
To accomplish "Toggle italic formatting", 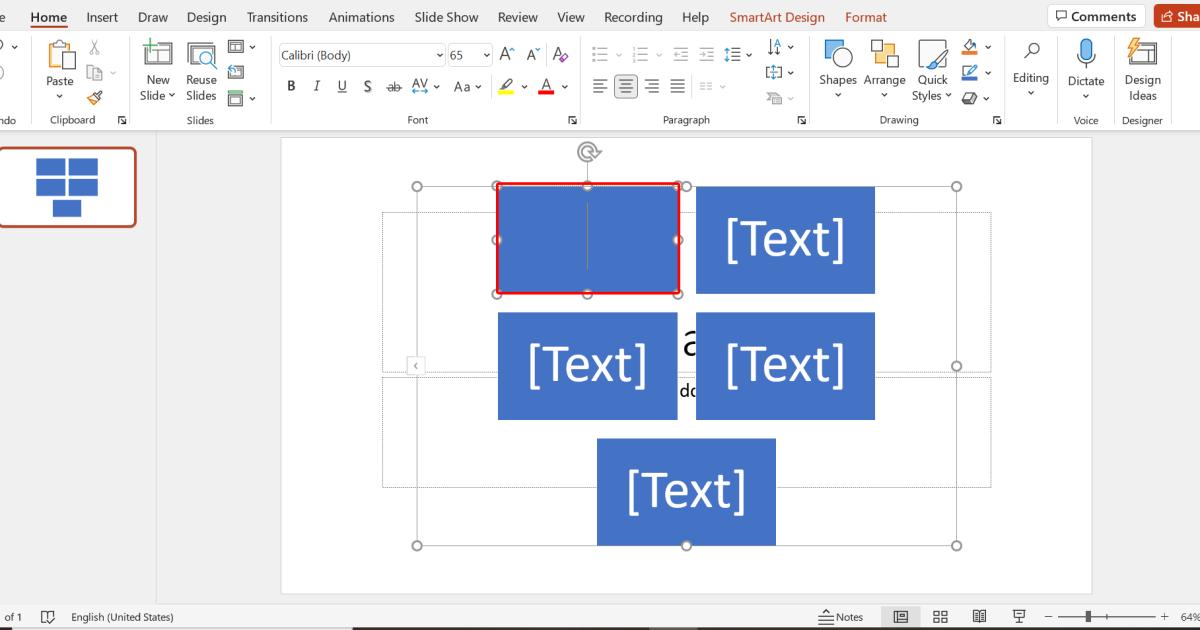I will (316, 86).
